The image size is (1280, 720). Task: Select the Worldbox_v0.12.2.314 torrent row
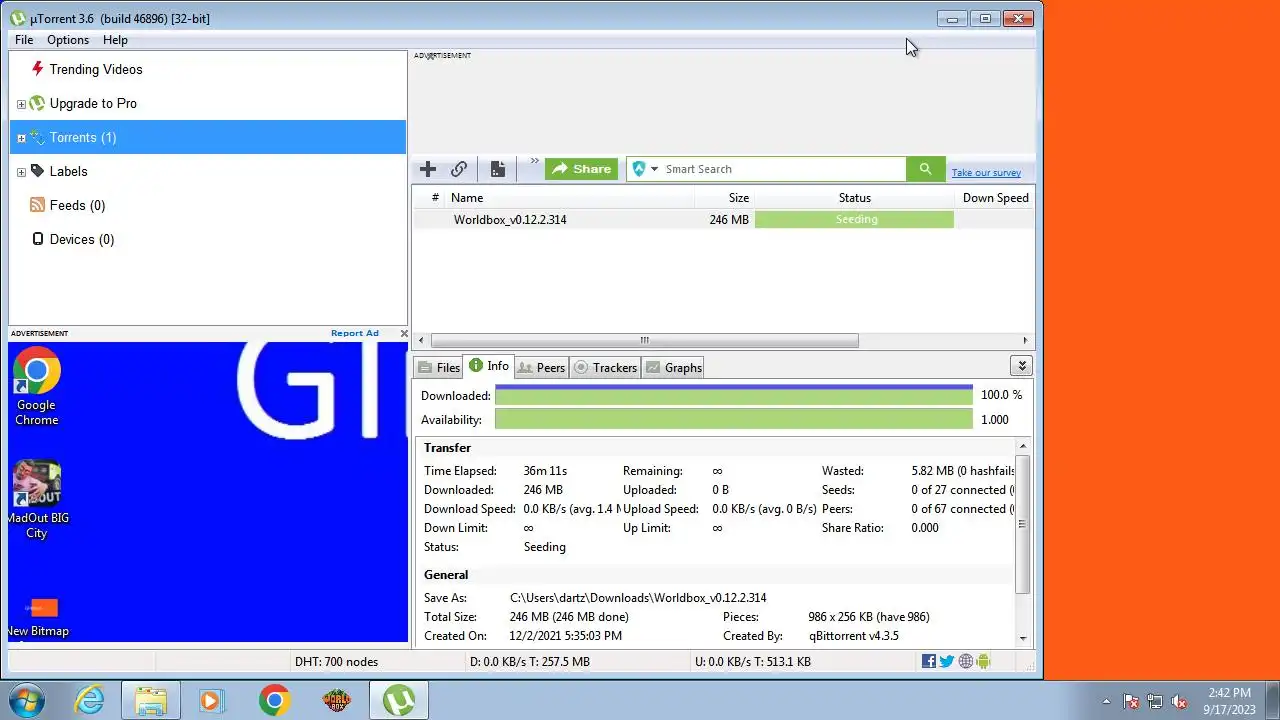point(724,219)
